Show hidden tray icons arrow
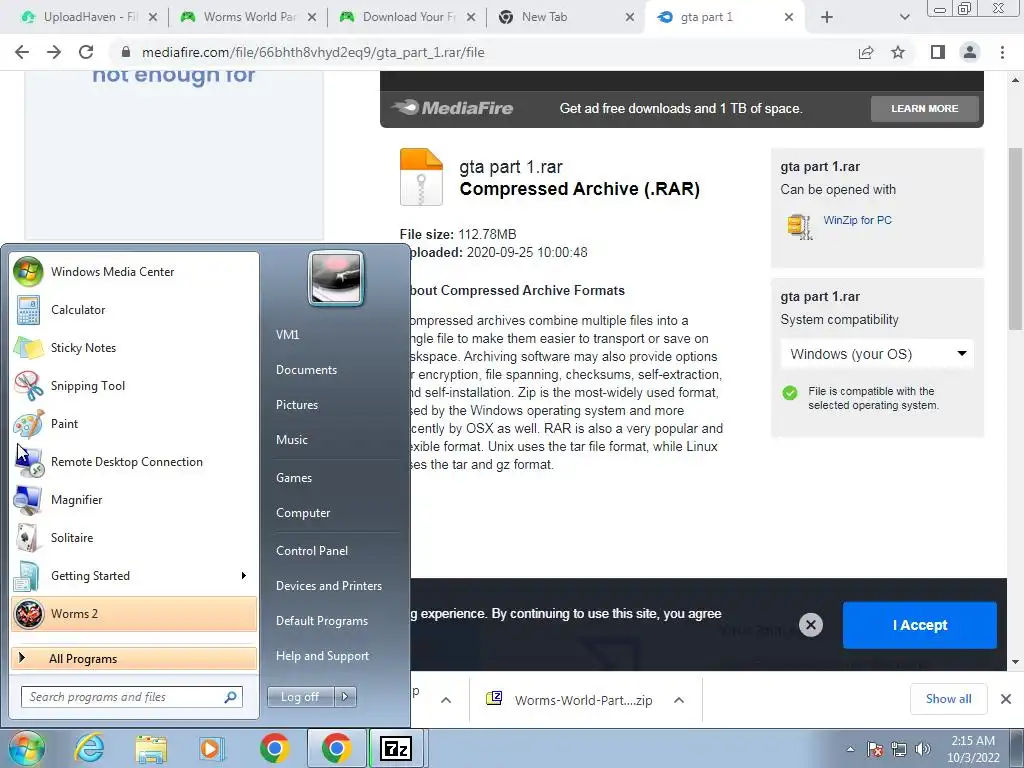This screenshot has height=768, width=1024. tap(850, 749)
